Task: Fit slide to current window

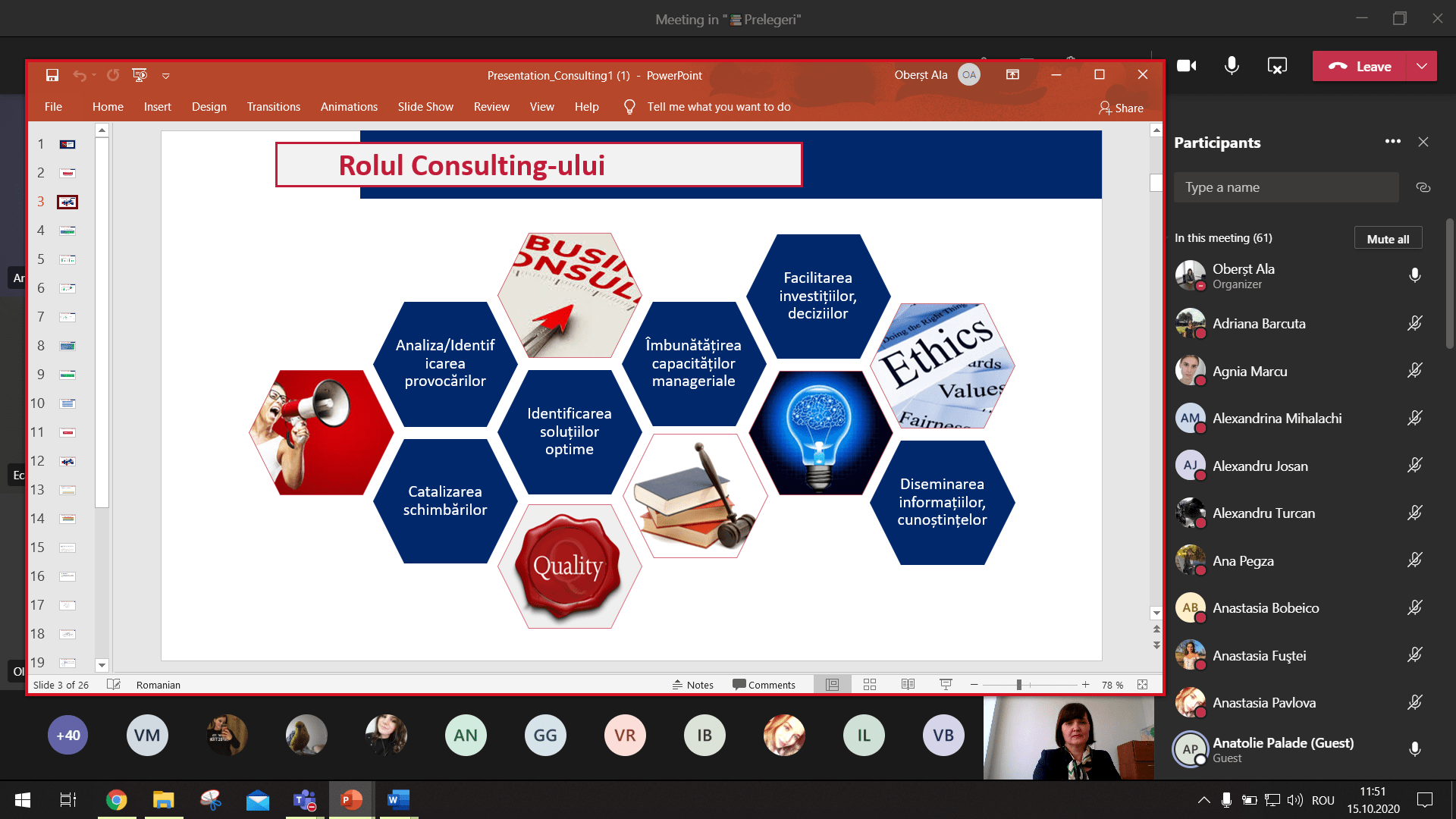Action: pyautogui.click(x=1143, y=685)
